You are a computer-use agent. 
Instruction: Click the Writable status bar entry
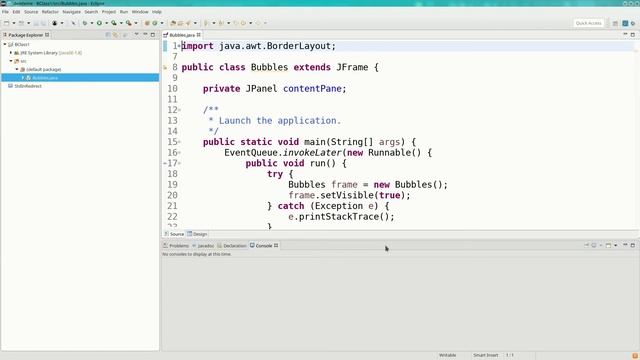[447, 355]
